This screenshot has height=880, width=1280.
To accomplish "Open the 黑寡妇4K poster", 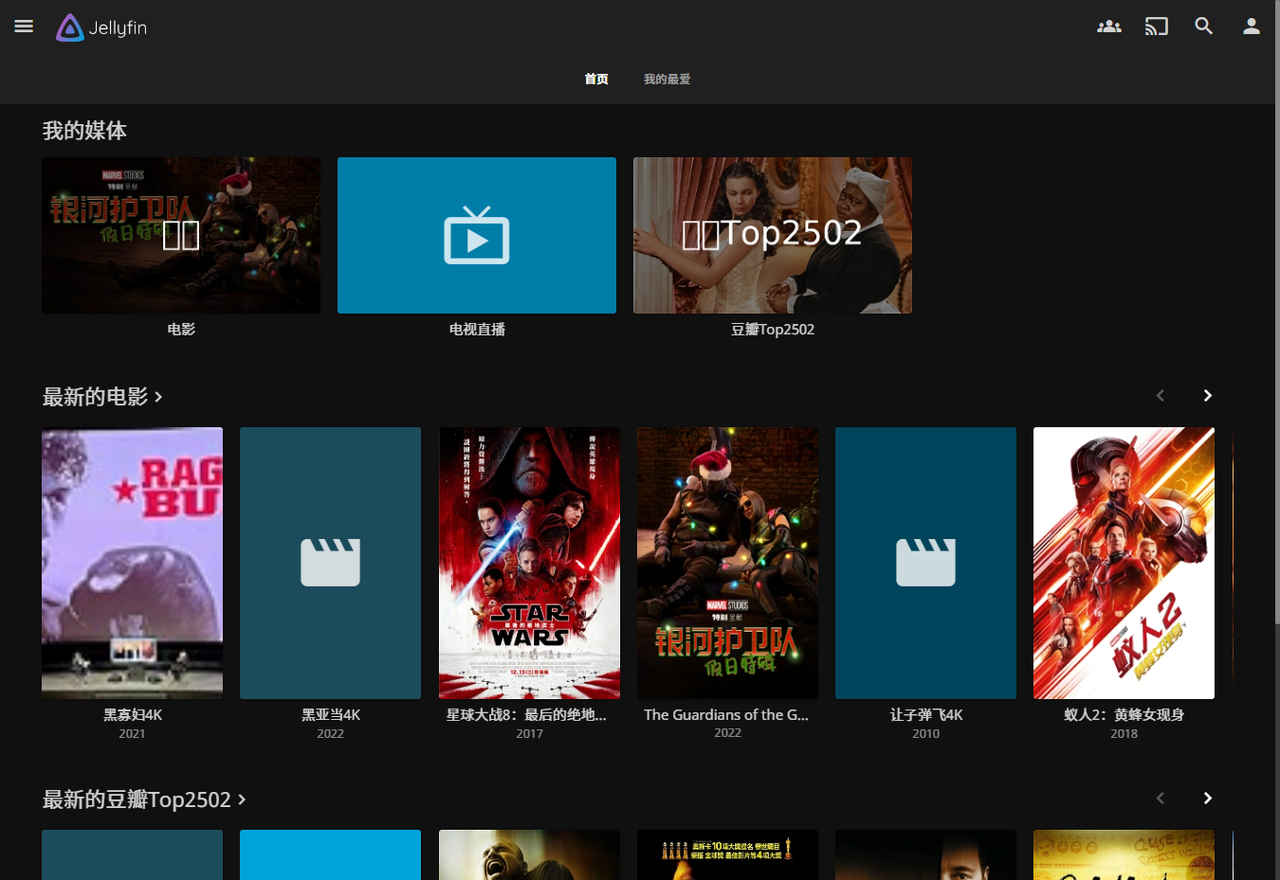I will [x=132, y=563].
